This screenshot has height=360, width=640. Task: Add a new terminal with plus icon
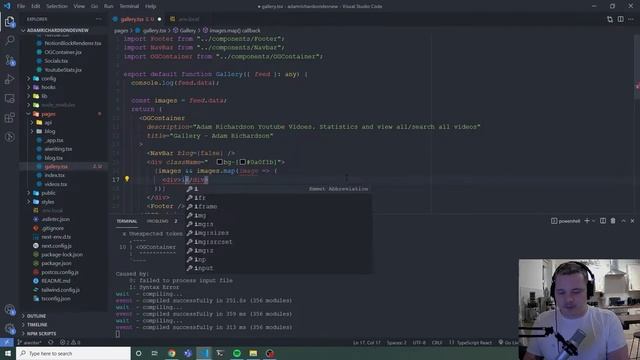pyautogui.click(x=587, y=221)
